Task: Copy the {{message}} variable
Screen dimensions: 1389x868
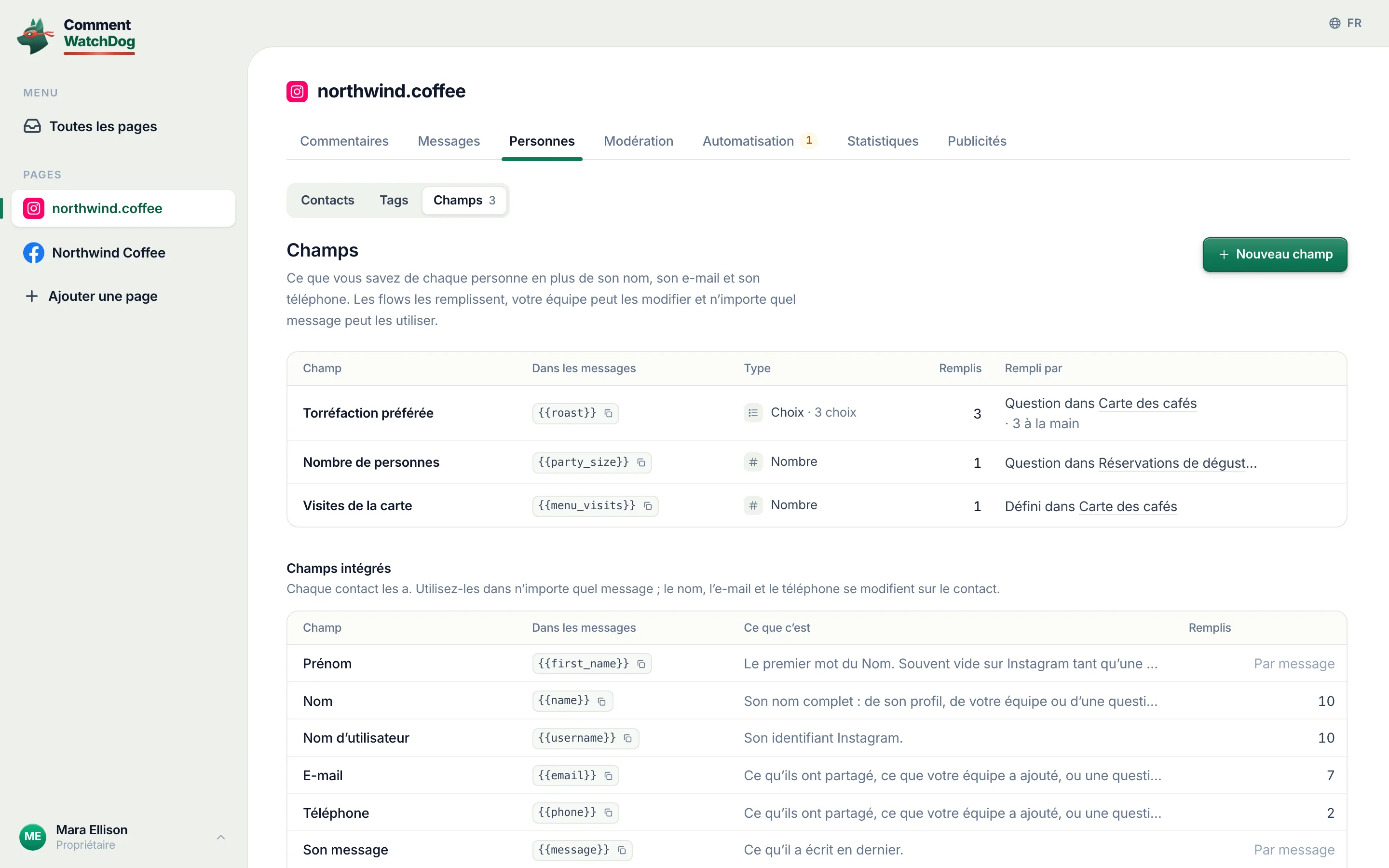Action: tap(622, 850)
